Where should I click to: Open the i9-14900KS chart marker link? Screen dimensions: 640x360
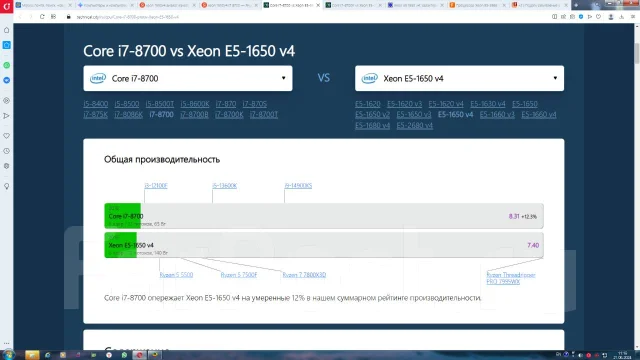click(x=298, y=186)
